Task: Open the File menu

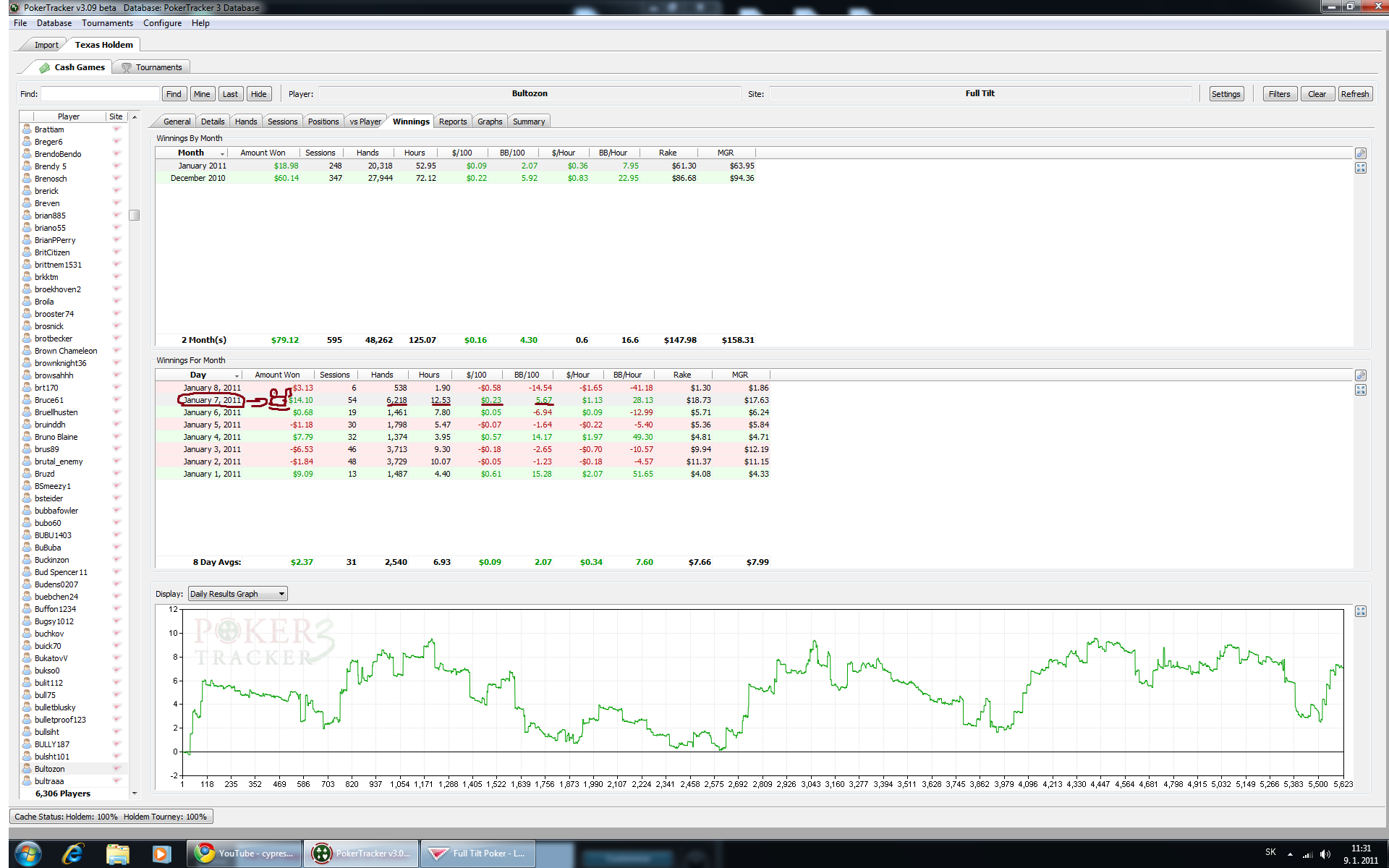Action: (x=20, y=23)
